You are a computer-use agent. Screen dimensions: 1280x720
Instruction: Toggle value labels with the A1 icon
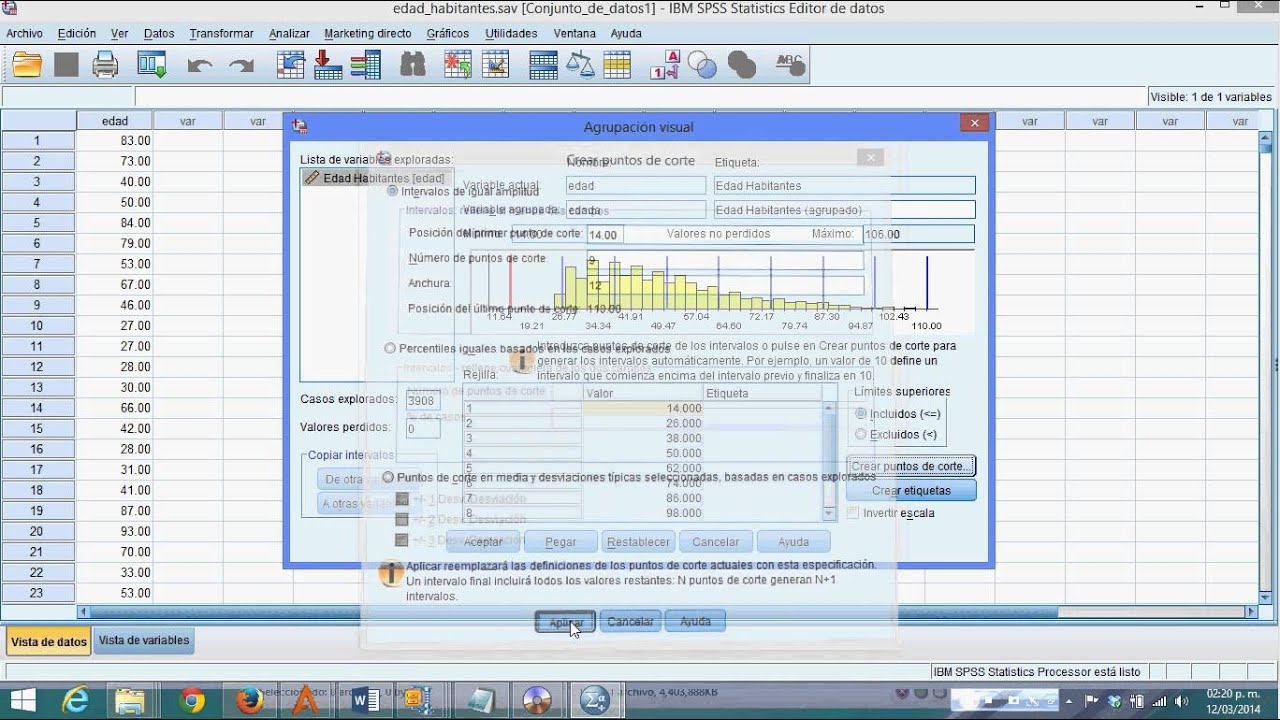665,65
